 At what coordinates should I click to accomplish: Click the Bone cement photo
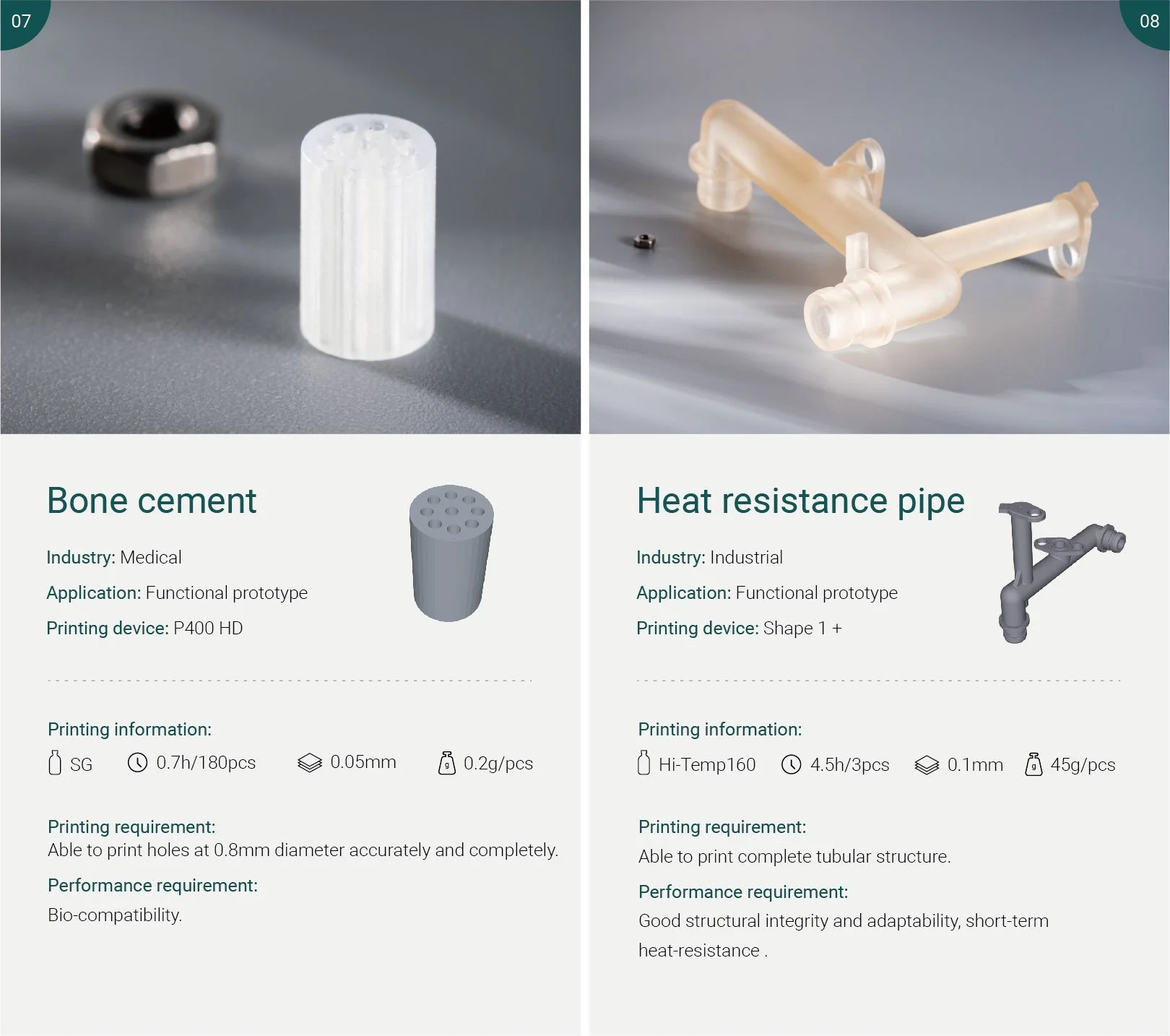pos(290,217)
